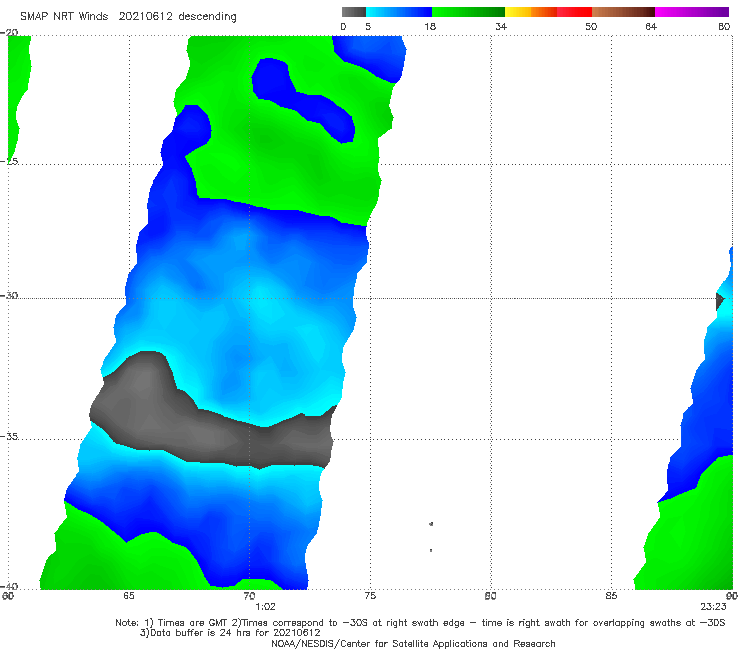The image size is (740, 650).
Task: Click the '1:02' swath time label
Action: 265,607
